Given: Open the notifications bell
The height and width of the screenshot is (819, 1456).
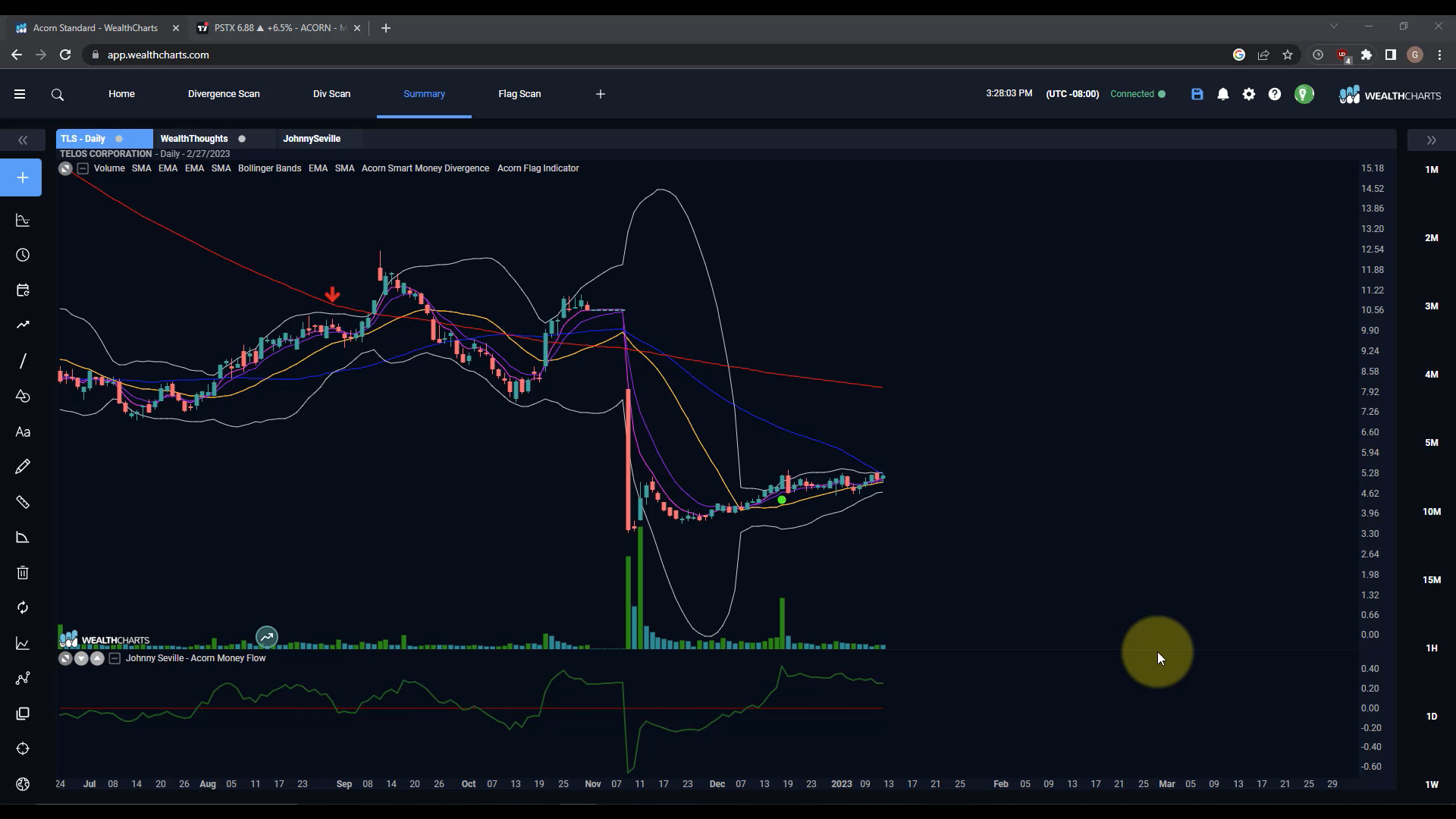Looking at the screenshot, I should [1223, 94].
